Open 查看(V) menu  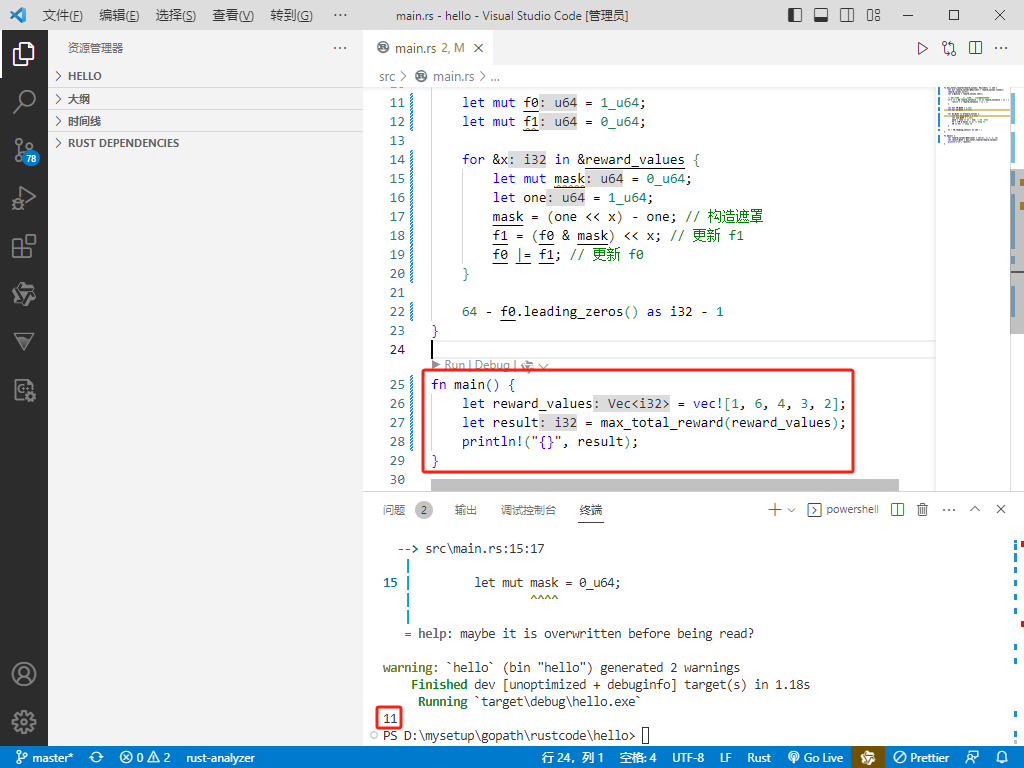pos(233,15)
